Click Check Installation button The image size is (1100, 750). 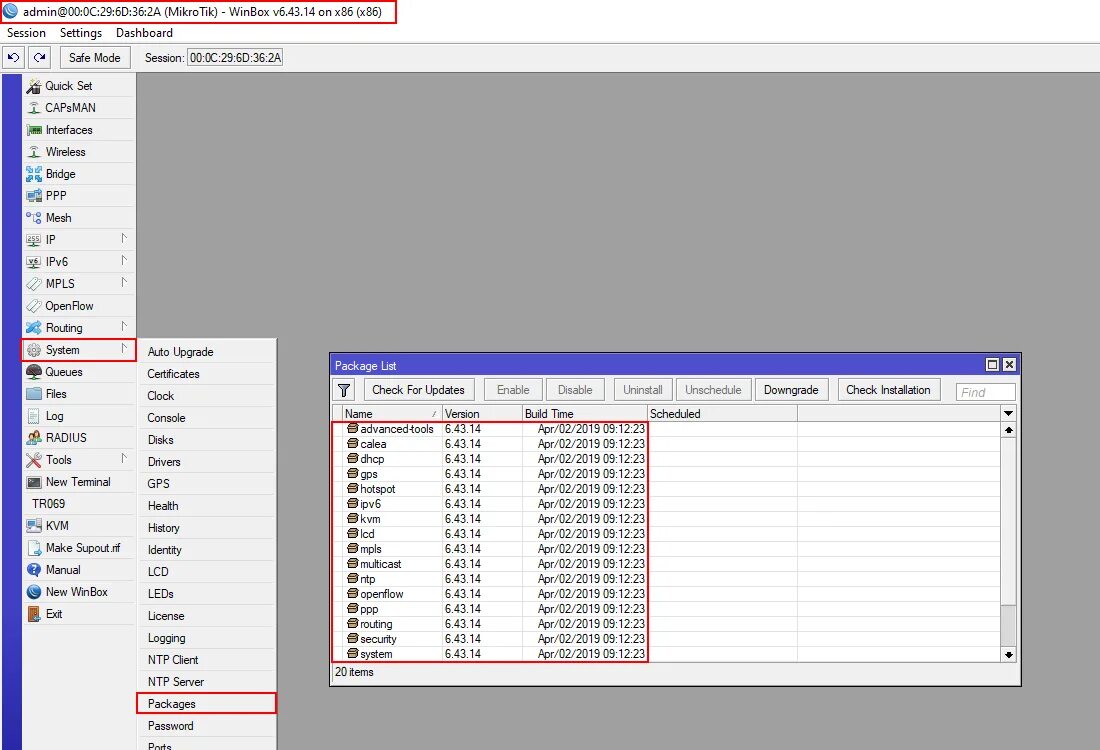click(x=888, y=390)
